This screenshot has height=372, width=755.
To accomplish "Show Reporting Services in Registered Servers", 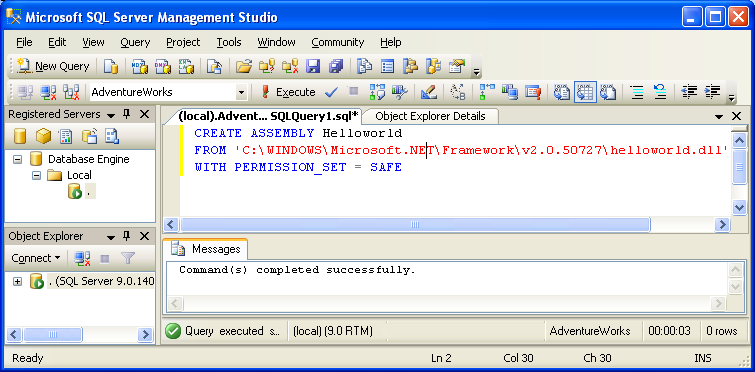I will click(66, 136).
